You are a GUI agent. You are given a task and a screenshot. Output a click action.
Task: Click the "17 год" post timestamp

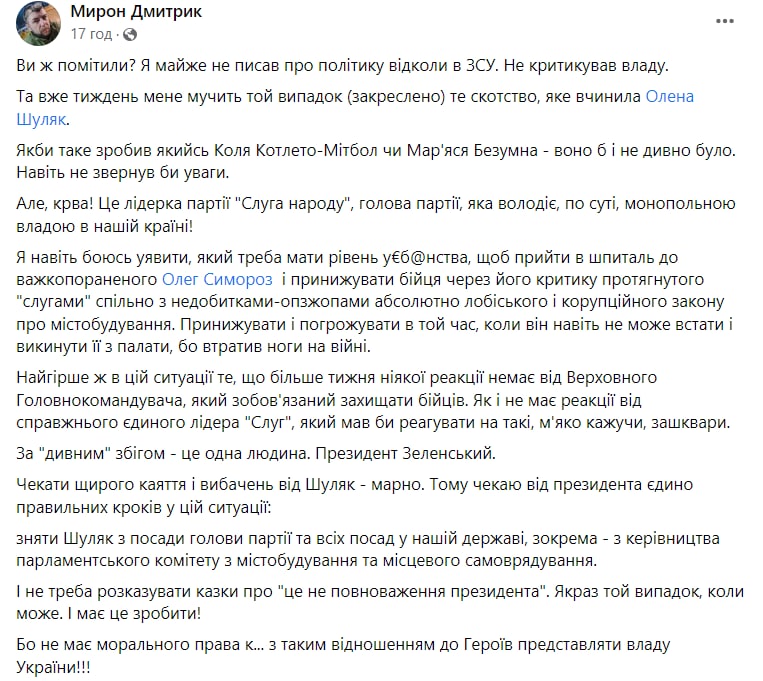(x=88, y=33)
